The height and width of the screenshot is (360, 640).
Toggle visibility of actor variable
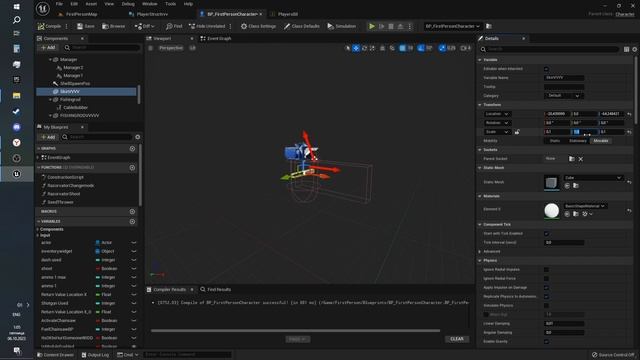133,242
